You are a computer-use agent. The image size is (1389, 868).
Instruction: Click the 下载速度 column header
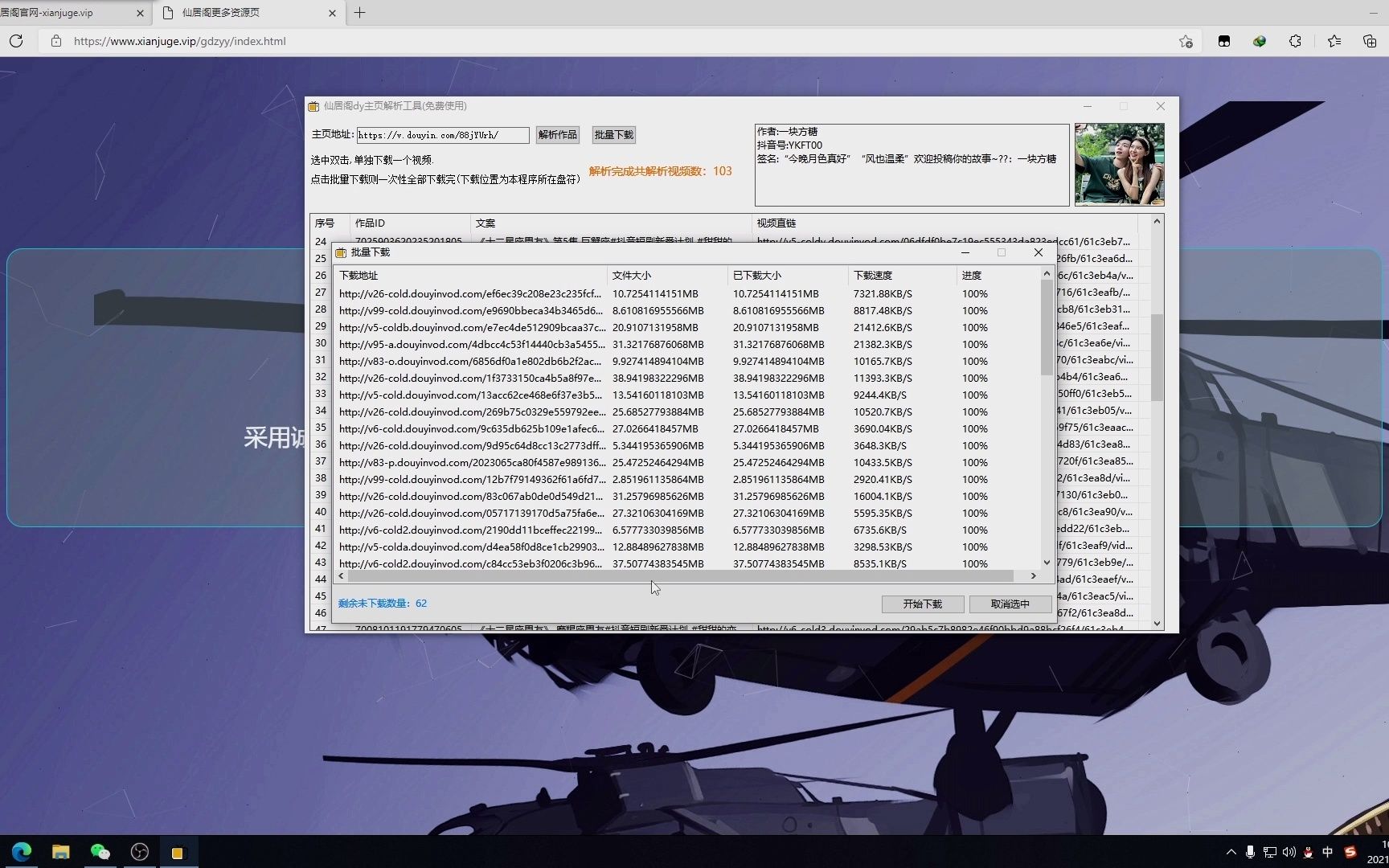(903, 275)
